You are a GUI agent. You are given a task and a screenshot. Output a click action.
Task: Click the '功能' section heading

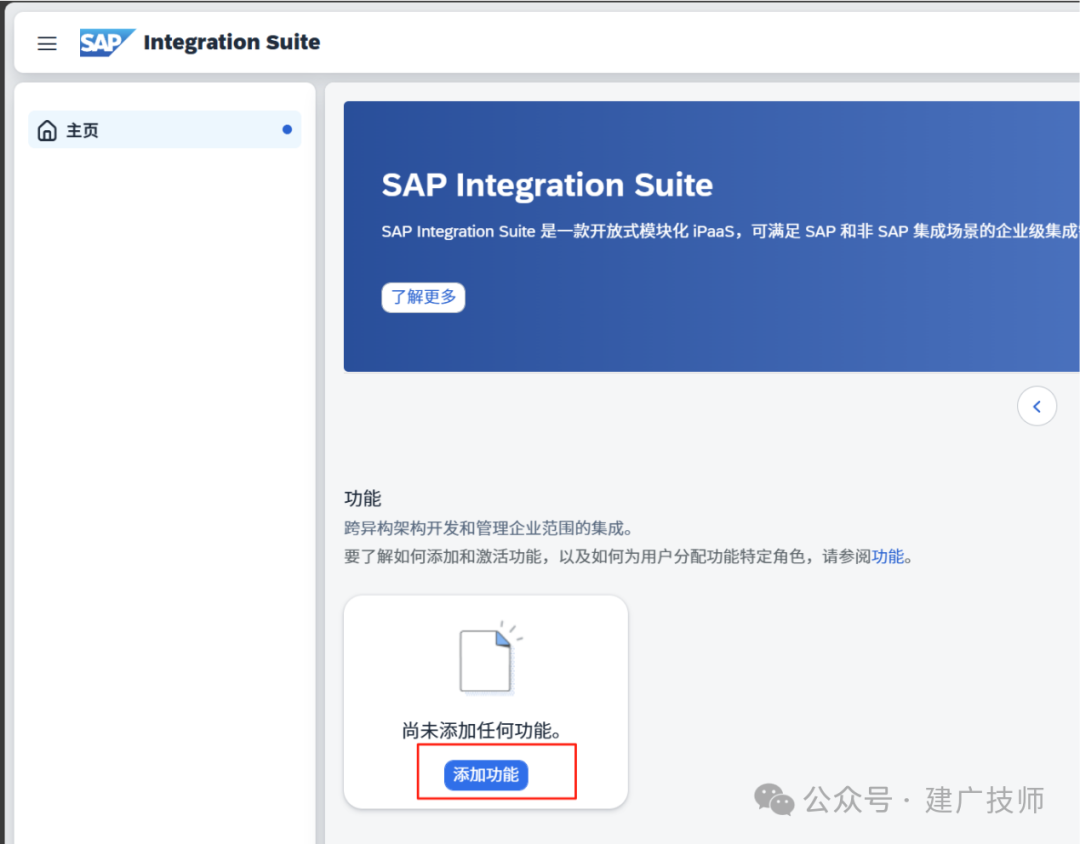pos(362,498)
